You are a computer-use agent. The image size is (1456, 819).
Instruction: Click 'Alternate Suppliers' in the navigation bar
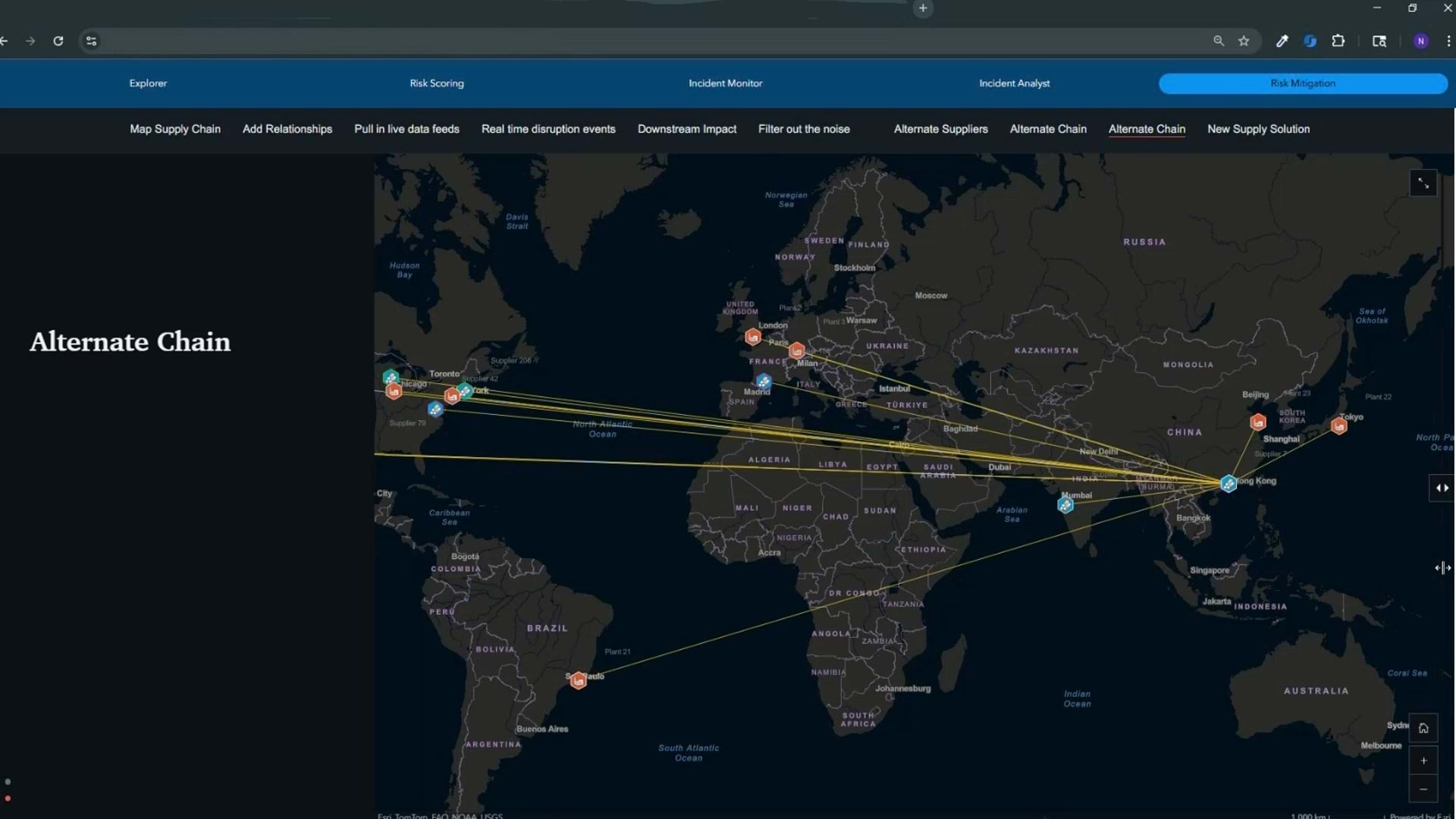pos(940,129)
